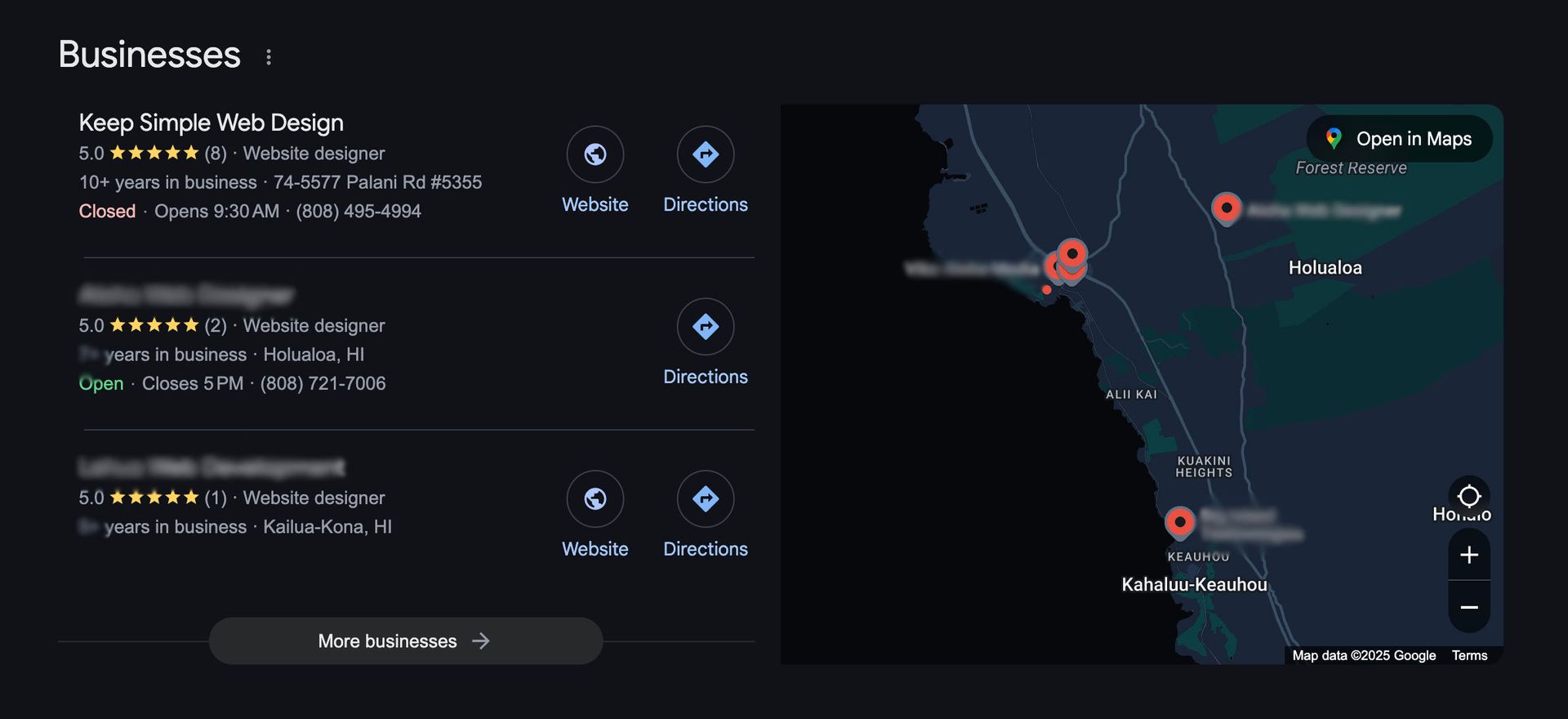Visit Keep Simple Web Design website icon
The height and width of the screenshot is (719, 1568).
(595, 154)
